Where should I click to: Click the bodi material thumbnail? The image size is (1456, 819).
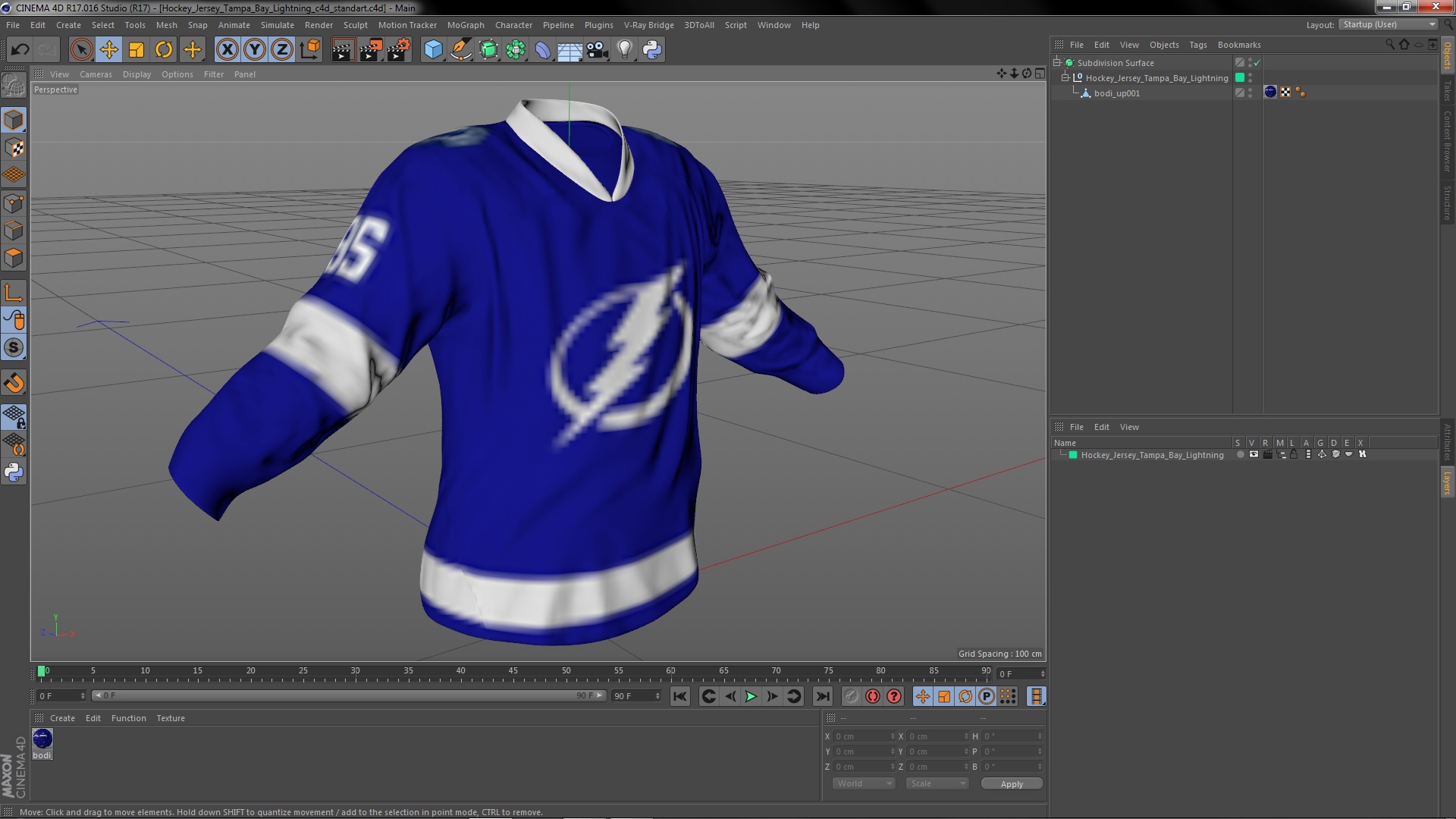click(x=42, y=738)
